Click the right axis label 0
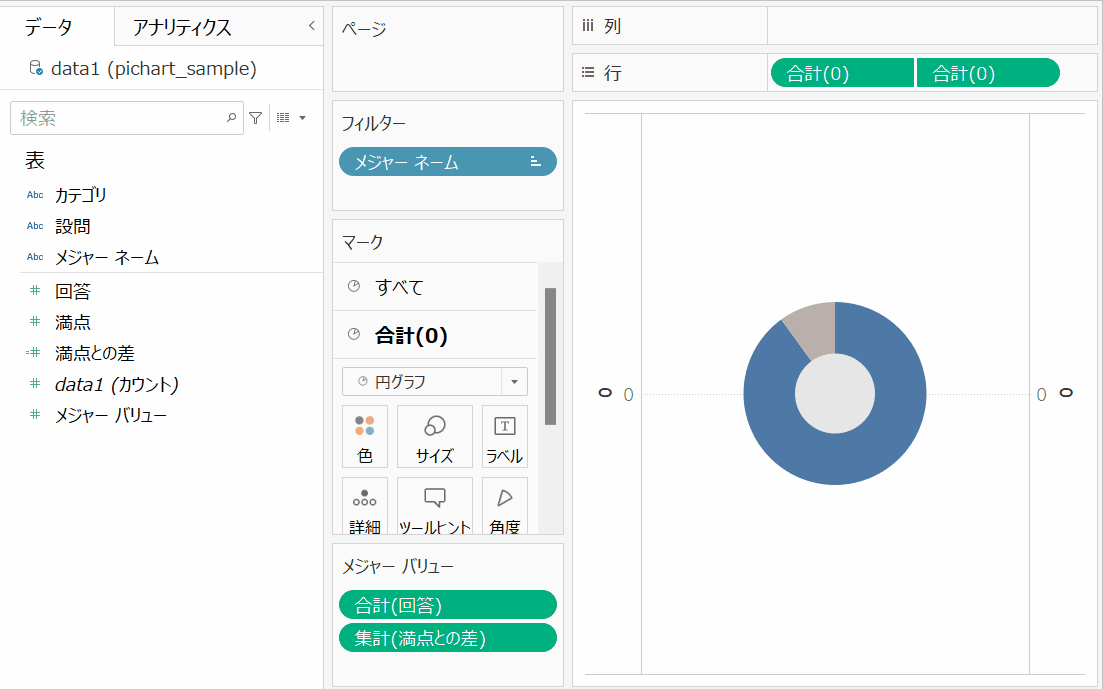 click(1042, 394)
